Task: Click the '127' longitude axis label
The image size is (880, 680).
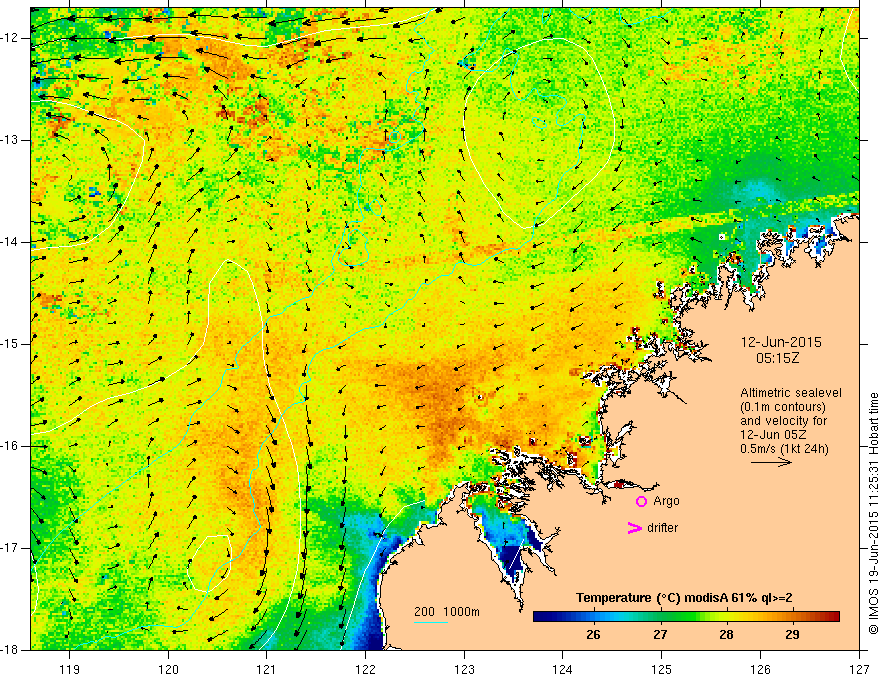Action: [859, 669]
